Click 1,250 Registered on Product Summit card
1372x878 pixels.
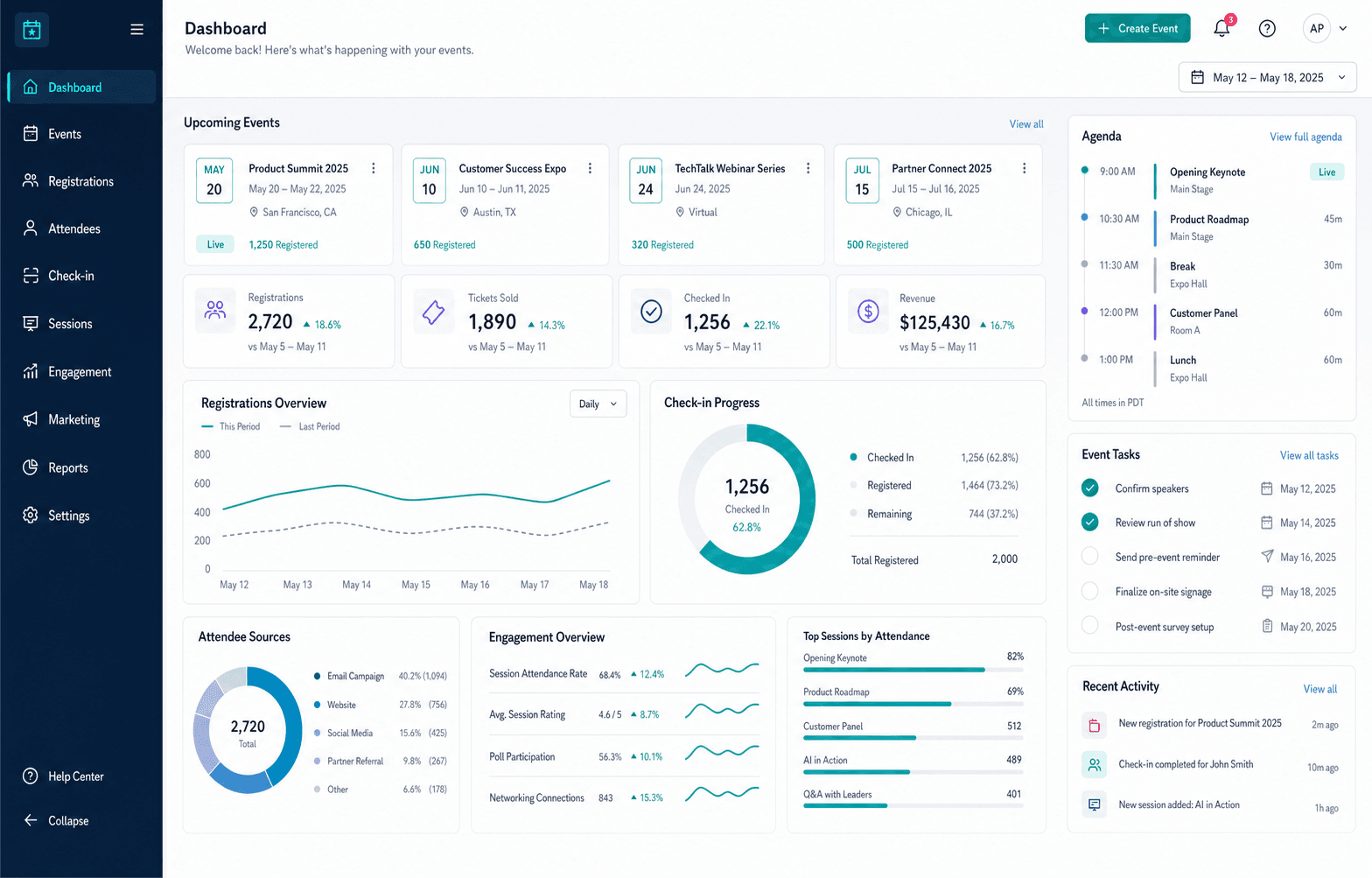[283, 245]
